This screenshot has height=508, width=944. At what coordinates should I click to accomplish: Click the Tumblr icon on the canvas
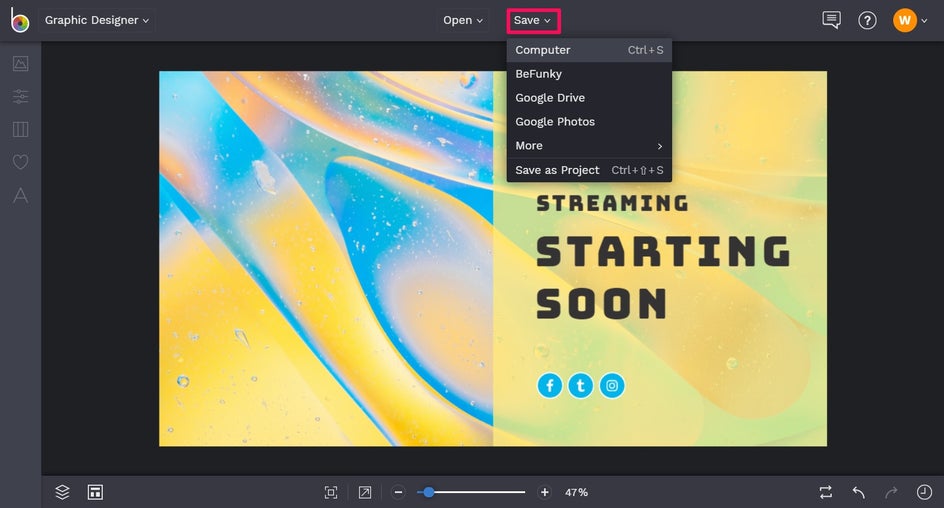pyautogui.click(x=581, y=386)
